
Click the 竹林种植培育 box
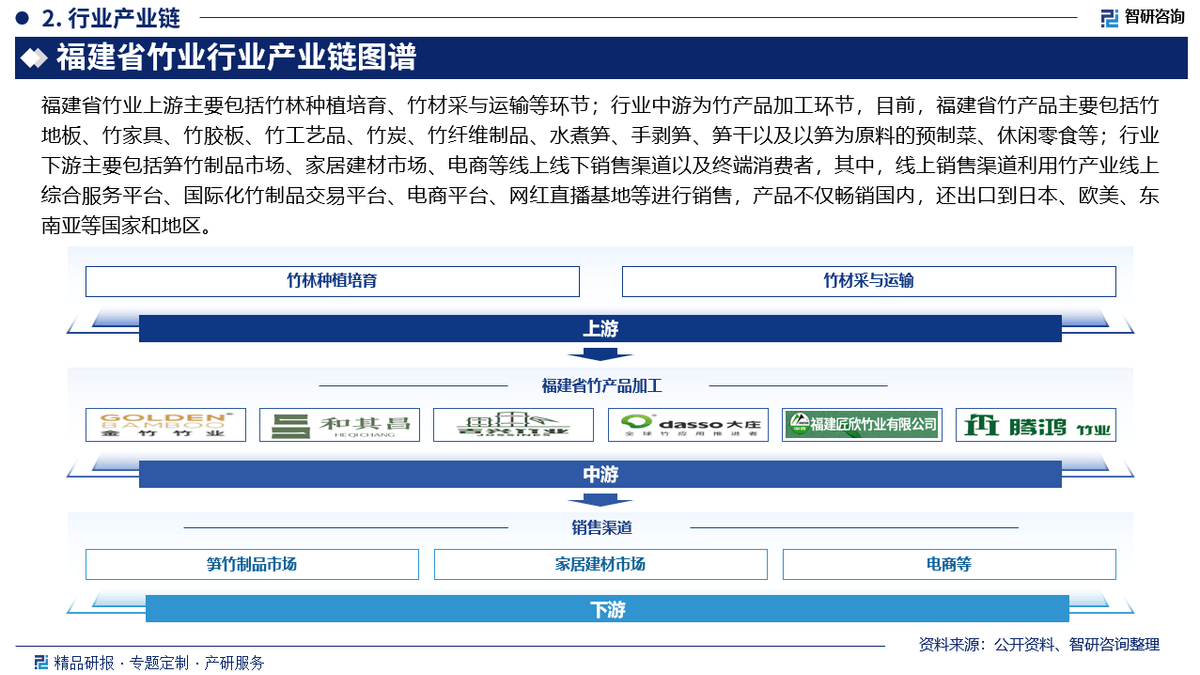click(332, 282)
